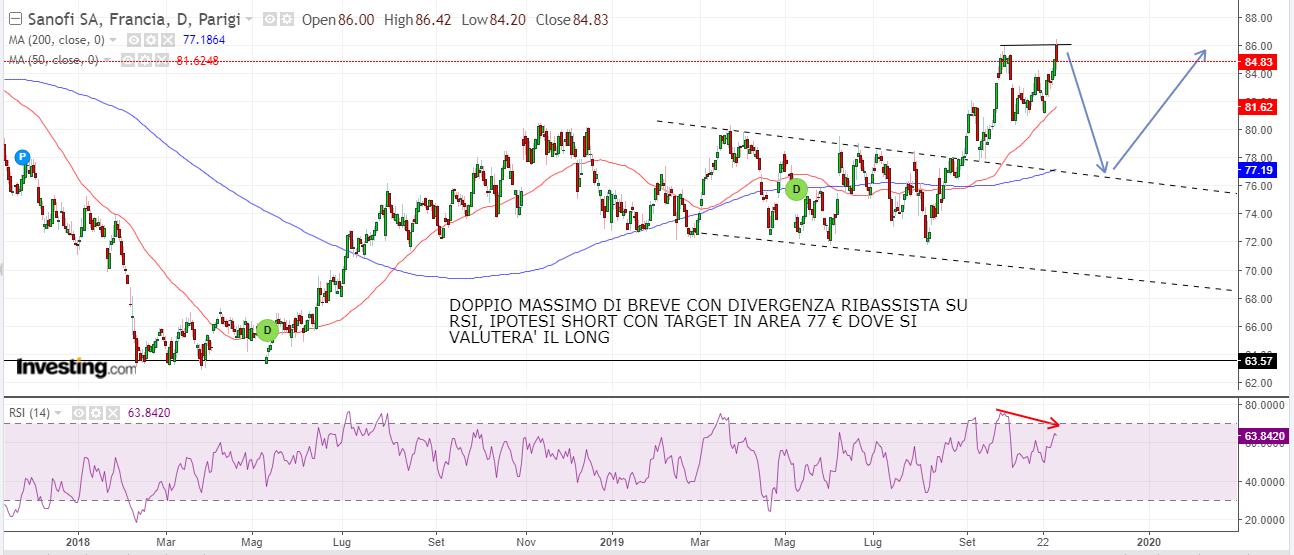Expand the MA (200, close, 0) dropdown arrow

pos(113,40)
